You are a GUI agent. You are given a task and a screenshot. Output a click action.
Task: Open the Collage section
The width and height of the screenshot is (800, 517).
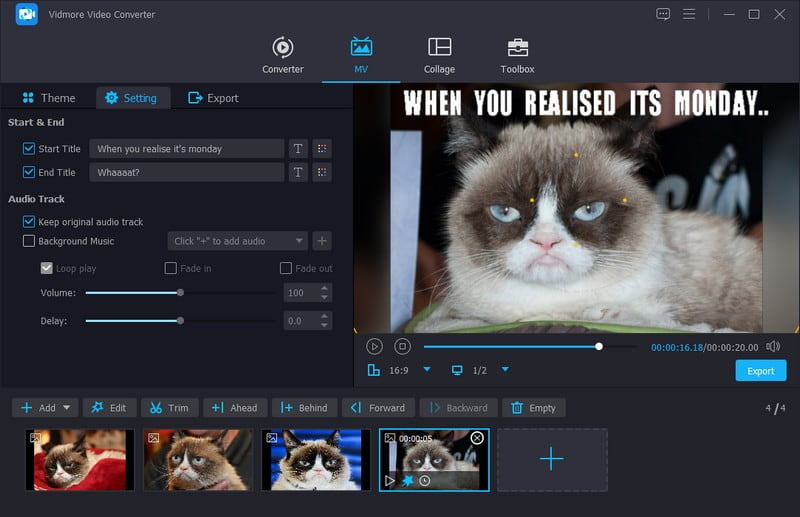coord(439,56)
